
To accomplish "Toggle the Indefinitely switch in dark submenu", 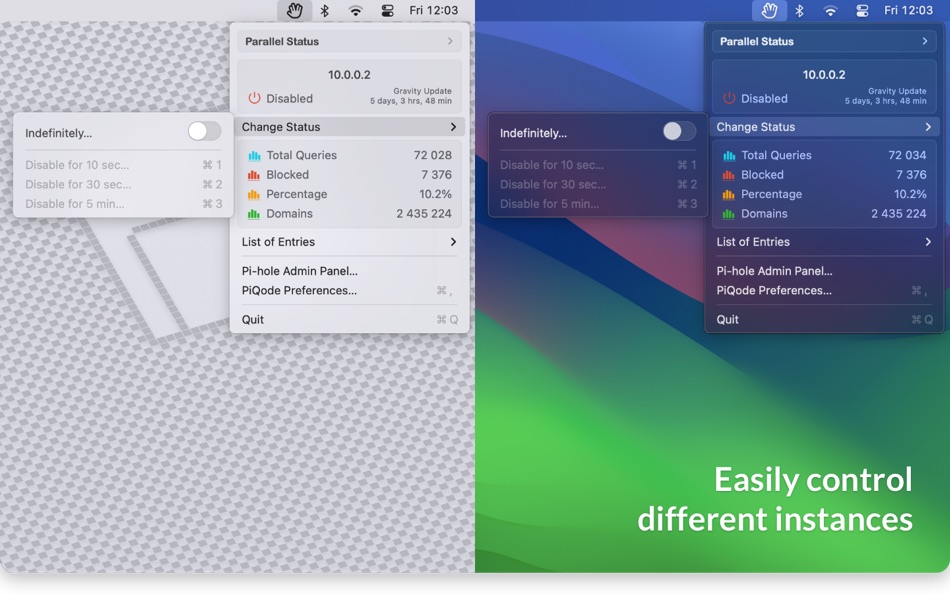I will [x=679, y=131].
